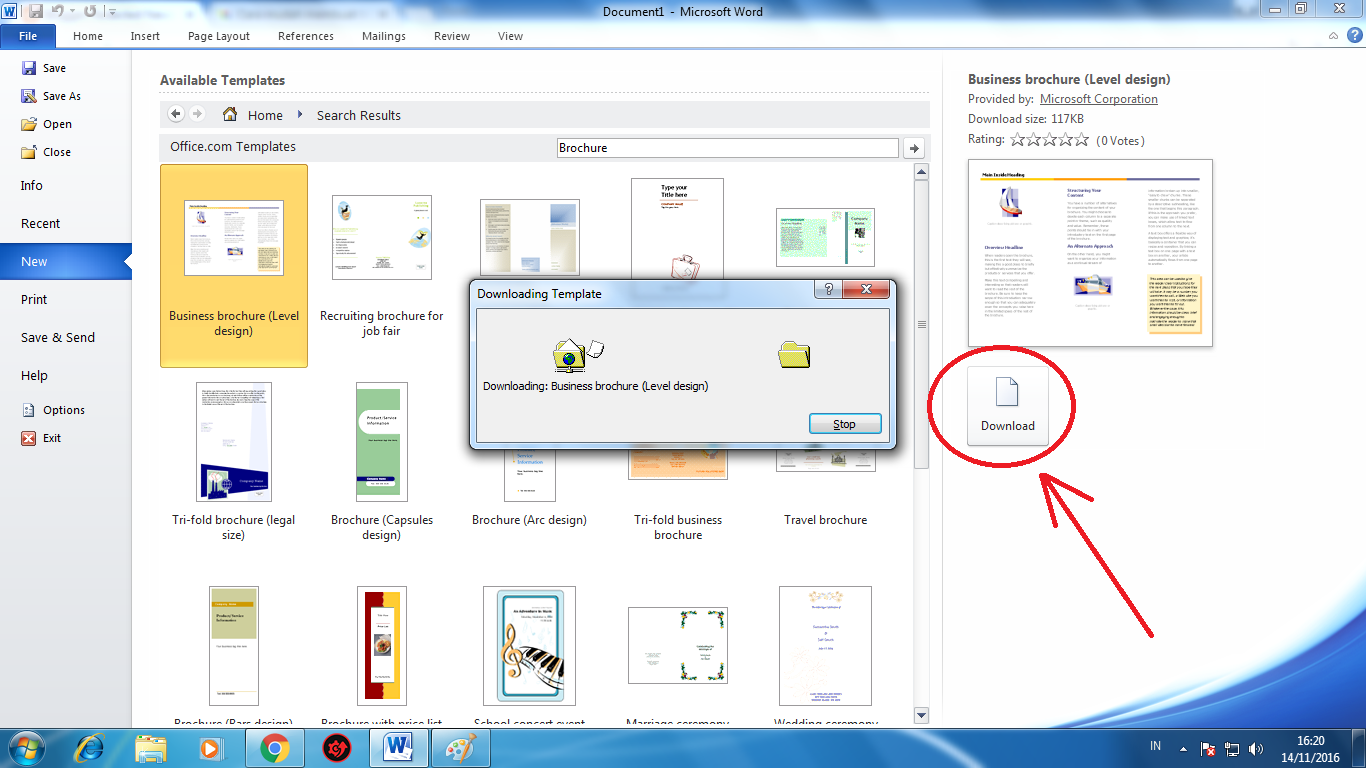Click the templates Forward arrow

197,114
